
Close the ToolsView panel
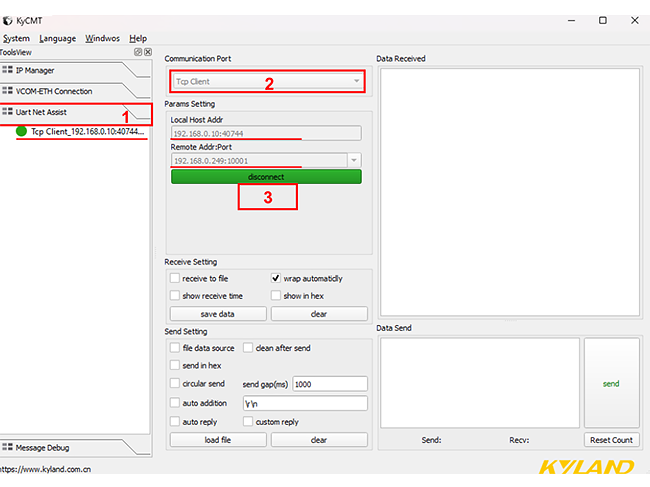(x=148, y=52)
